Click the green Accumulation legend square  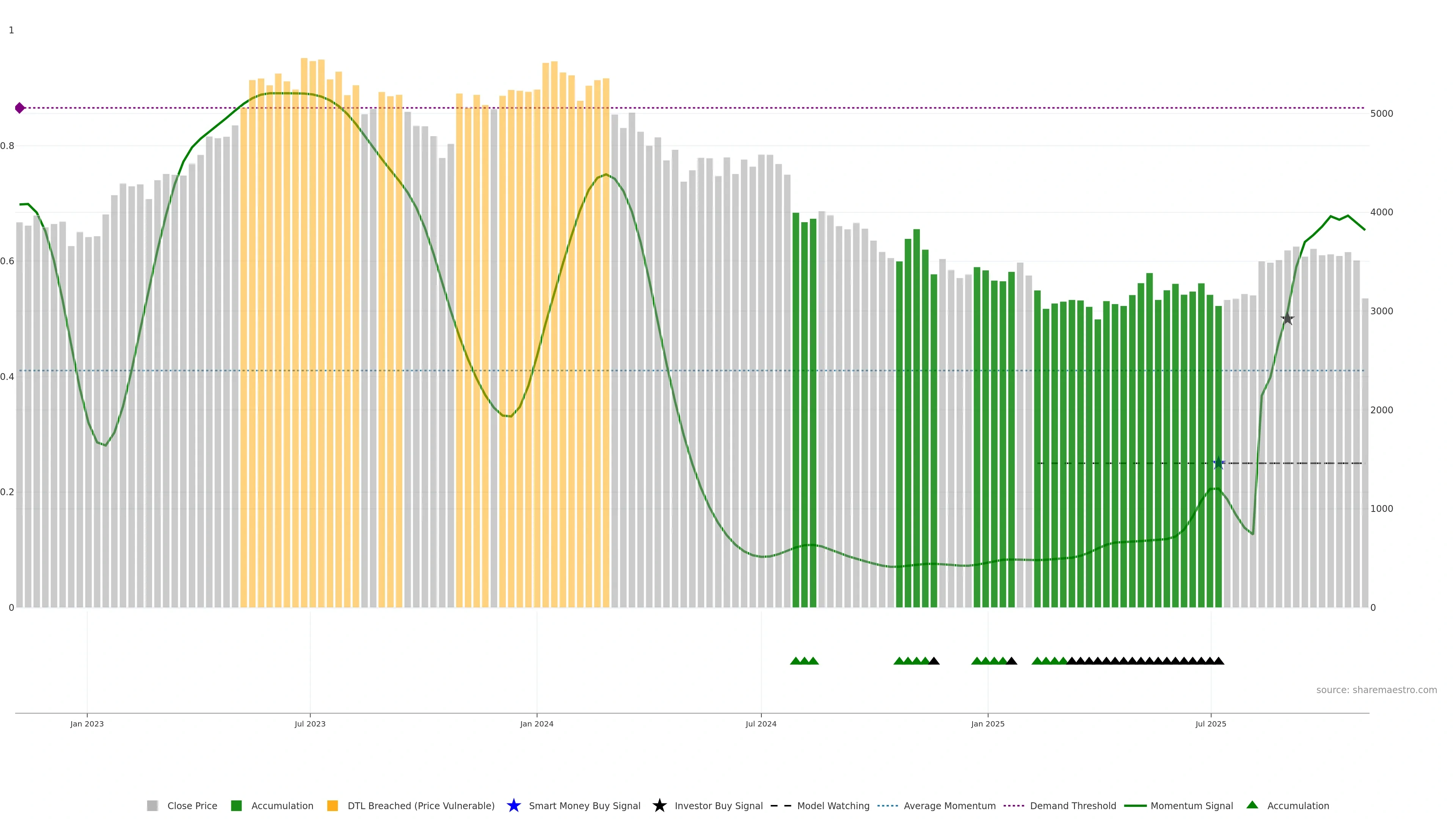point(236,805)
